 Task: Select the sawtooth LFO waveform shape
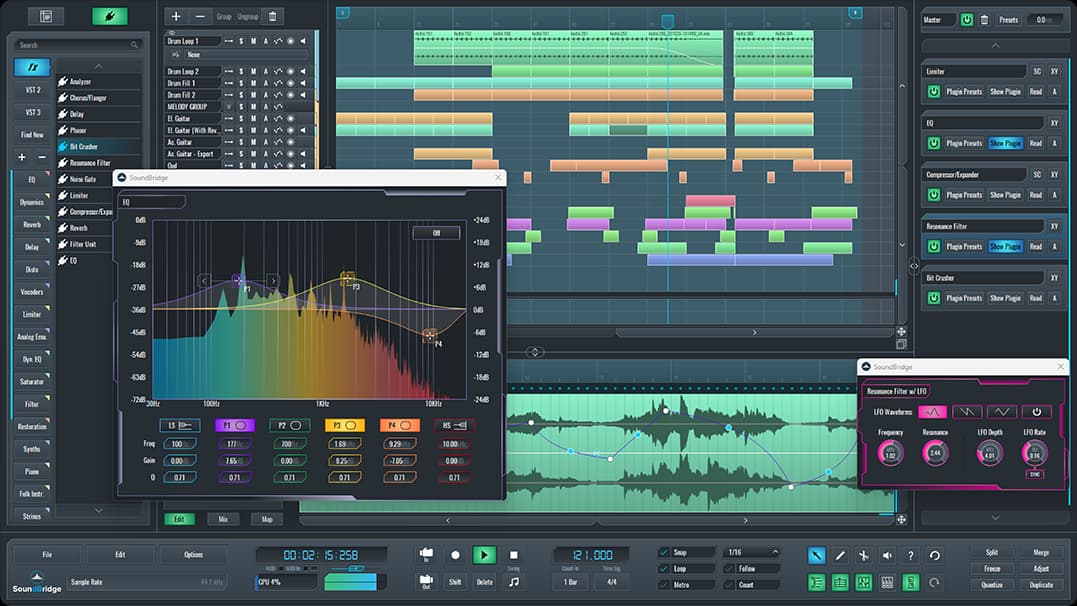click(x=967, y=412)
